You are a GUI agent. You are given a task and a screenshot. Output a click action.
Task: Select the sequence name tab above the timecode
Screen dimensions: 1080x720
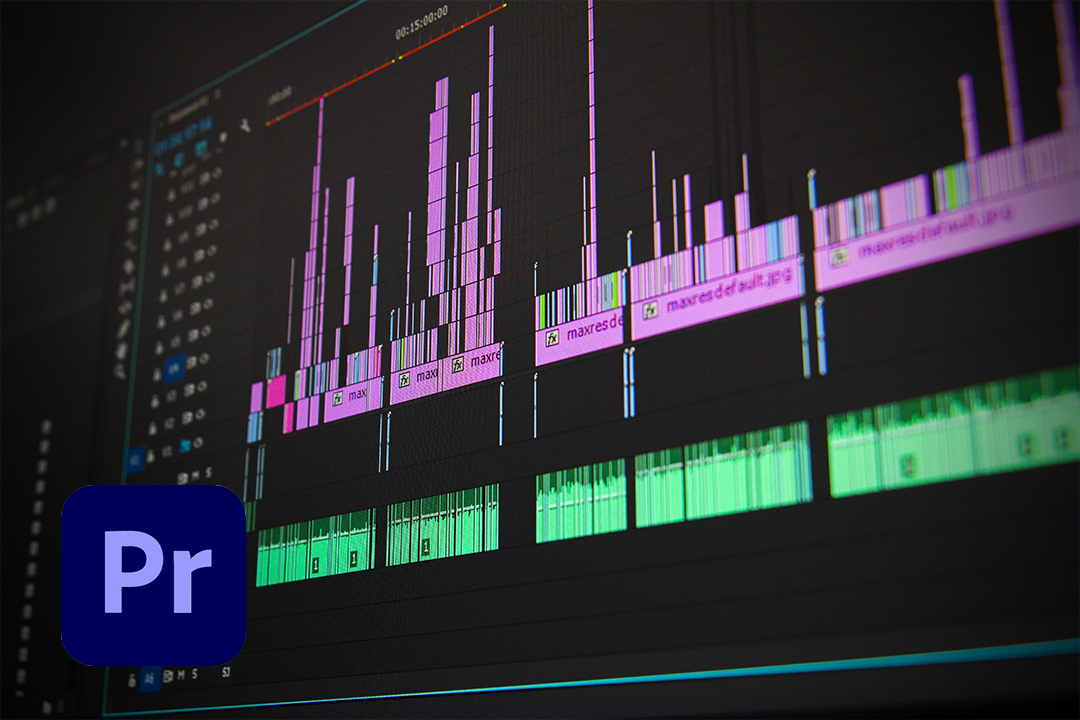pyautogui.click(x=187, y=108)
